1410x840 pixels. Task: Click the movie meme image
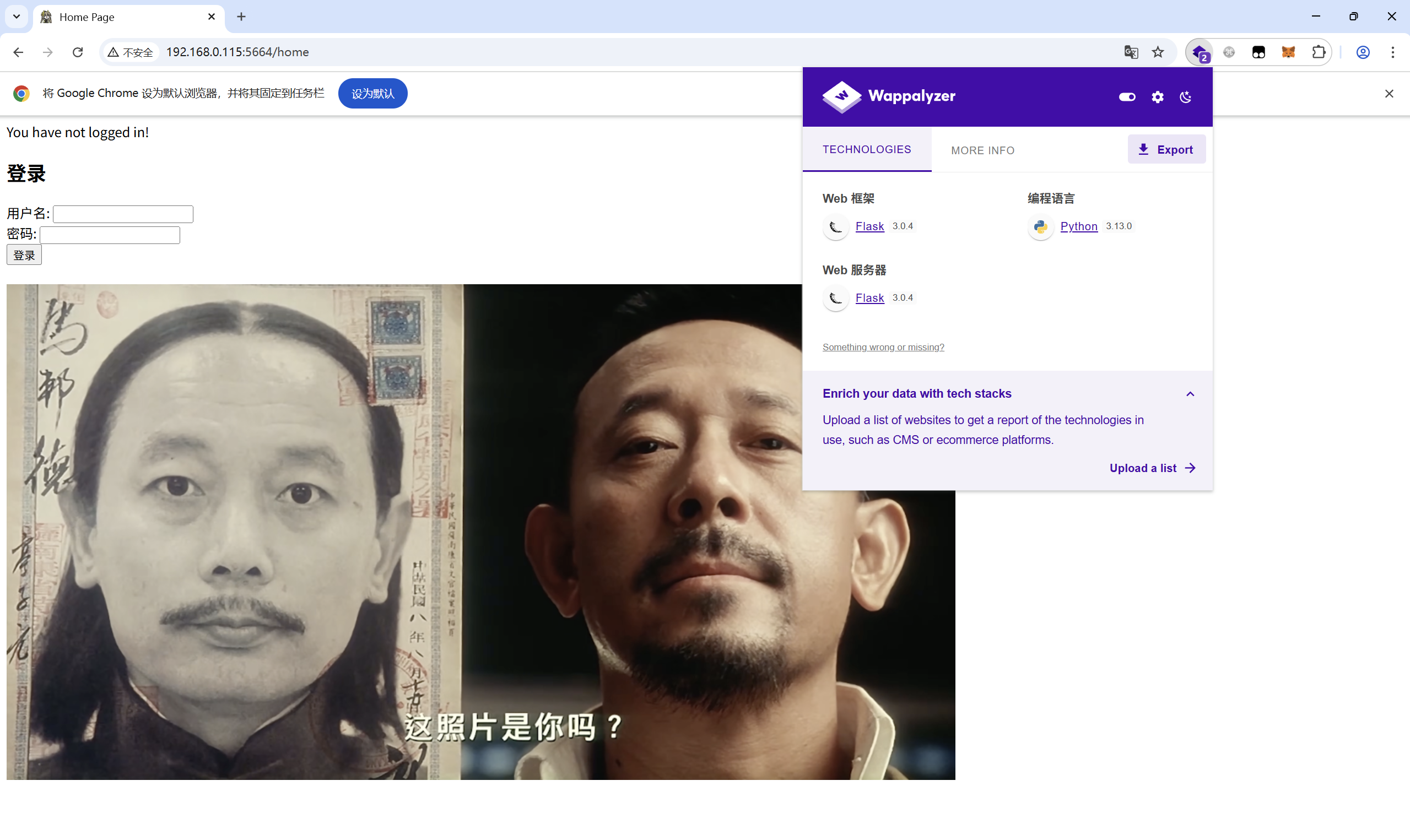click(480, 532)
